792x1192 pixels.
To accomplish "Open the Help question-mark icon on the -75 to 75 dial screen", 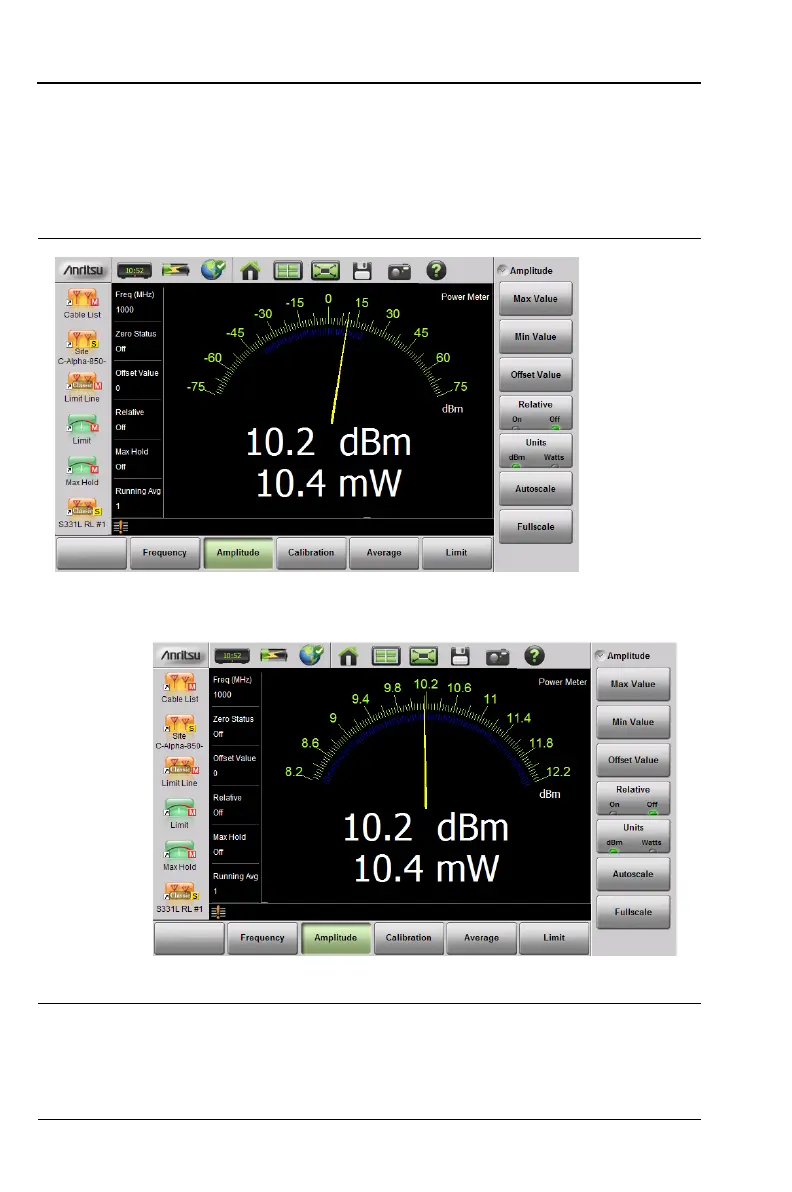I will (x=436, y=270).
